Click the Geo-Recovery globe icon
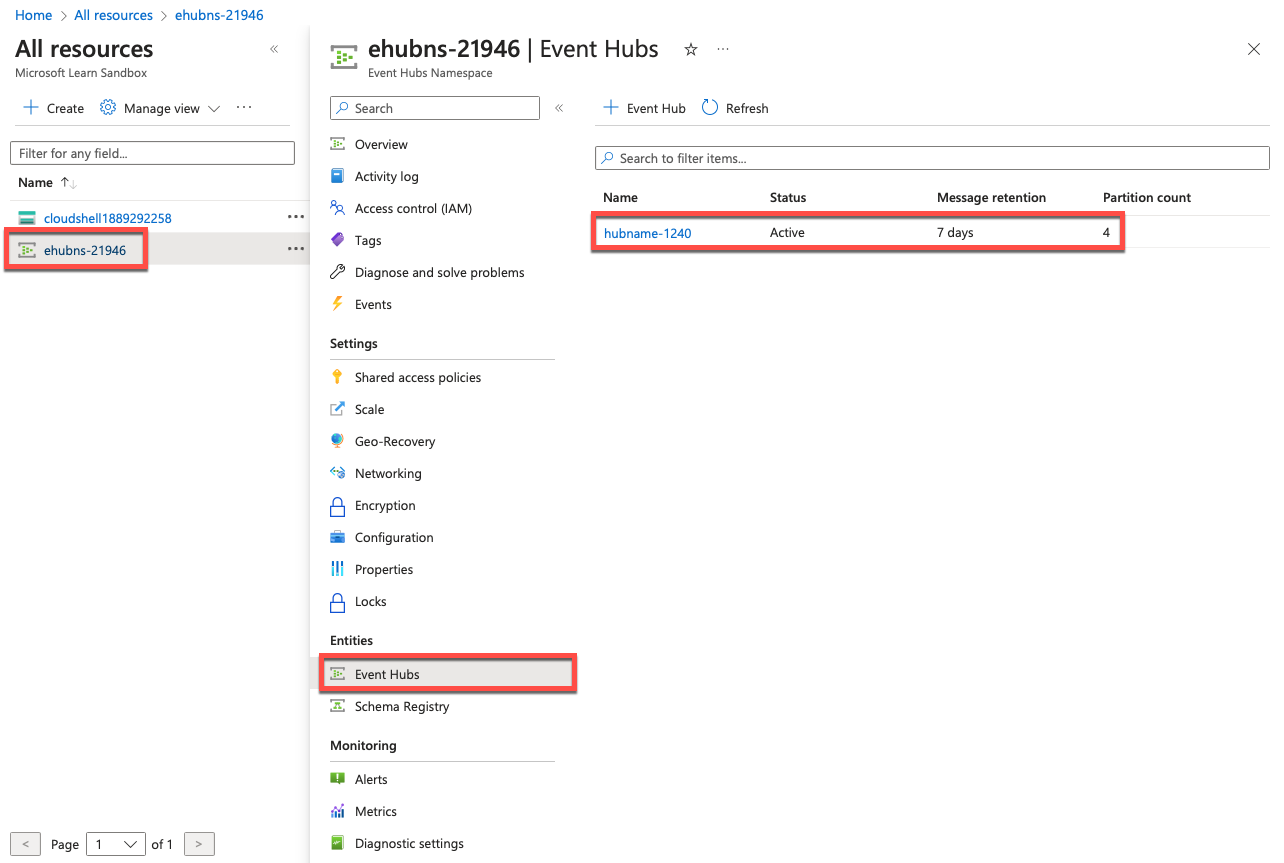The image size is (1284, 863). (x=337, y=441)
